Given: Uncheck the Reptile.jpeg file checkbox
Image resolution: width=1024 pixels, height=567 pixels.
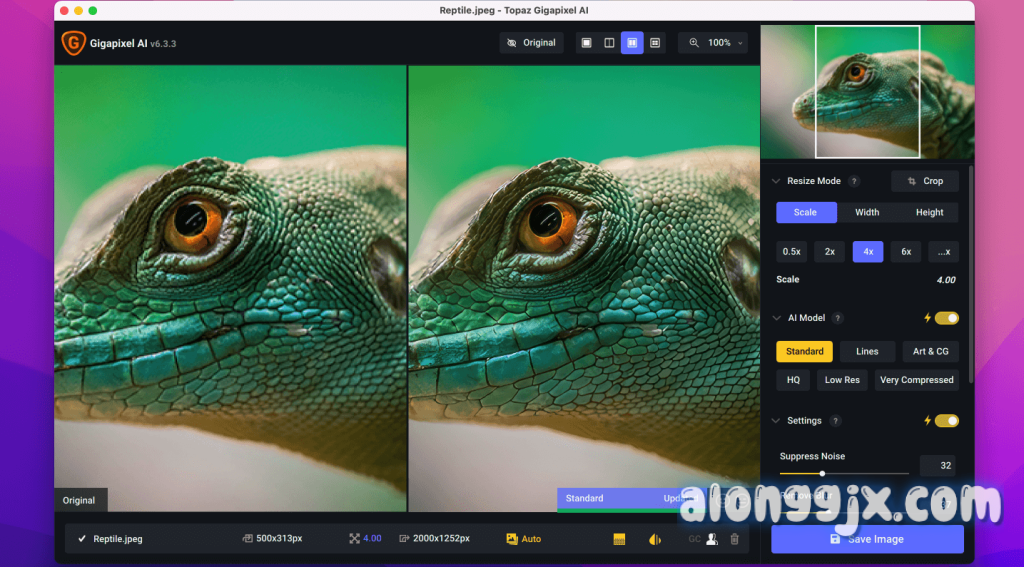Looking at the screenshot, I should (82, 539).
